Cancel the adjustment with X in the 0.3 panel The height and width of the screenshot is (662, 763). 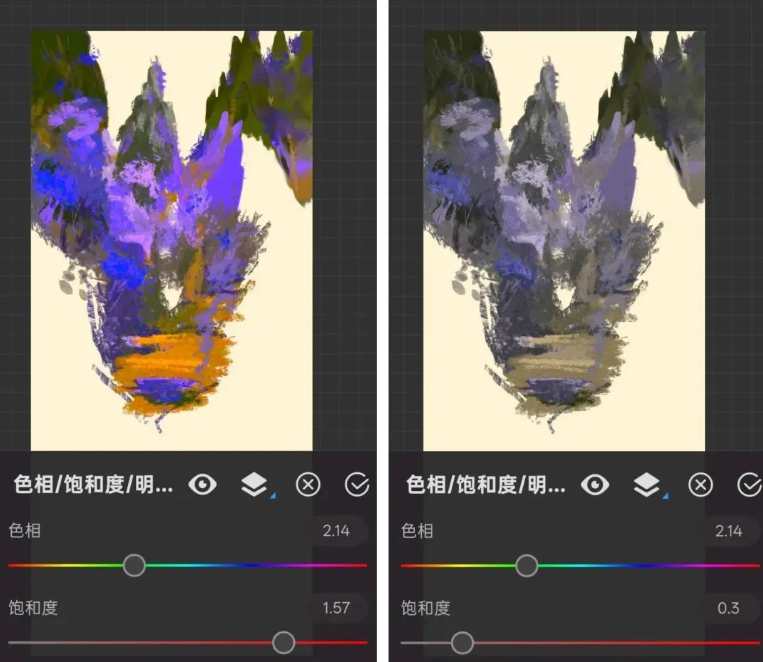[x=701, y=485]
